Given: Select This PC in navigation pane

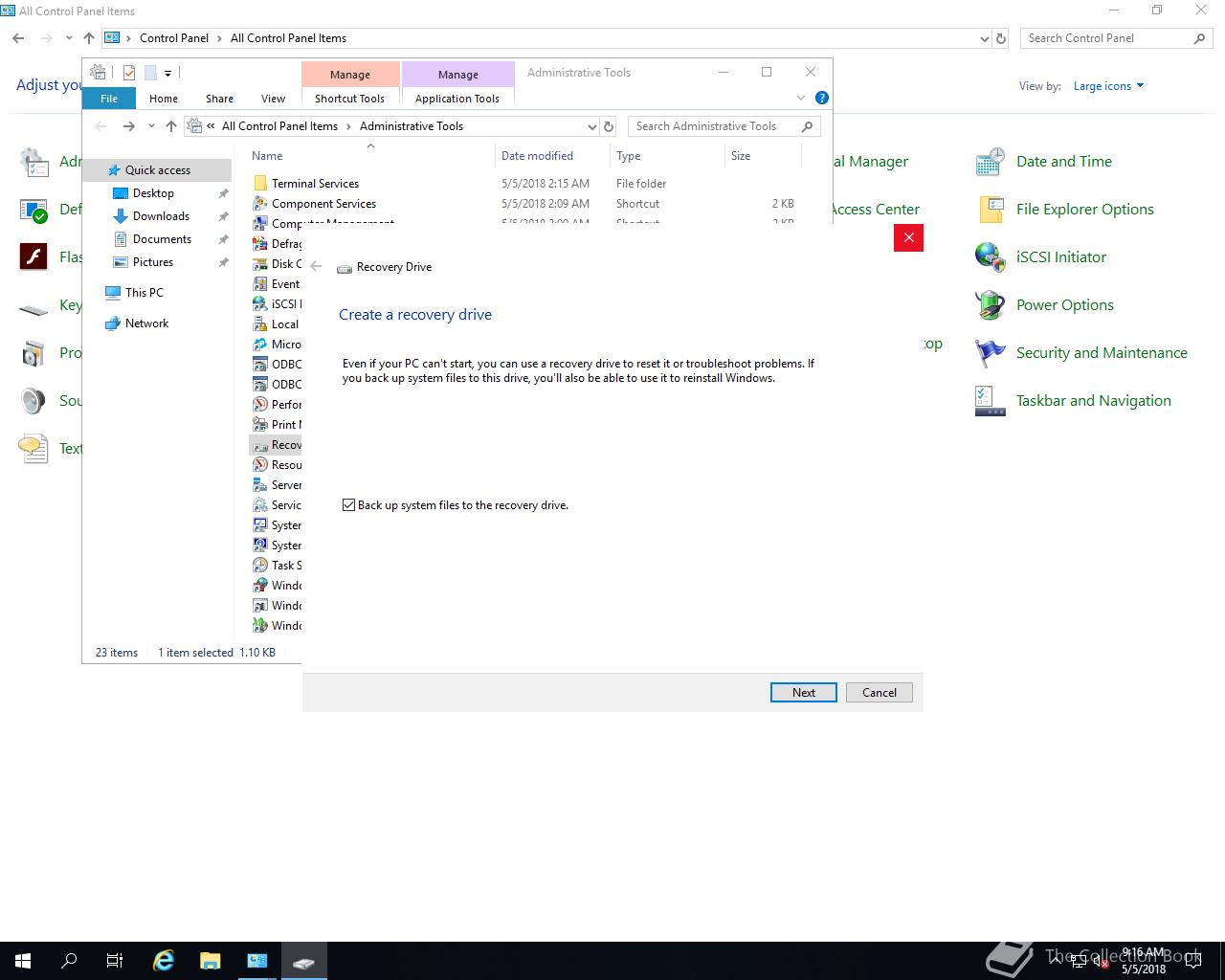Looking at the screenshot, I should (144, 293).
